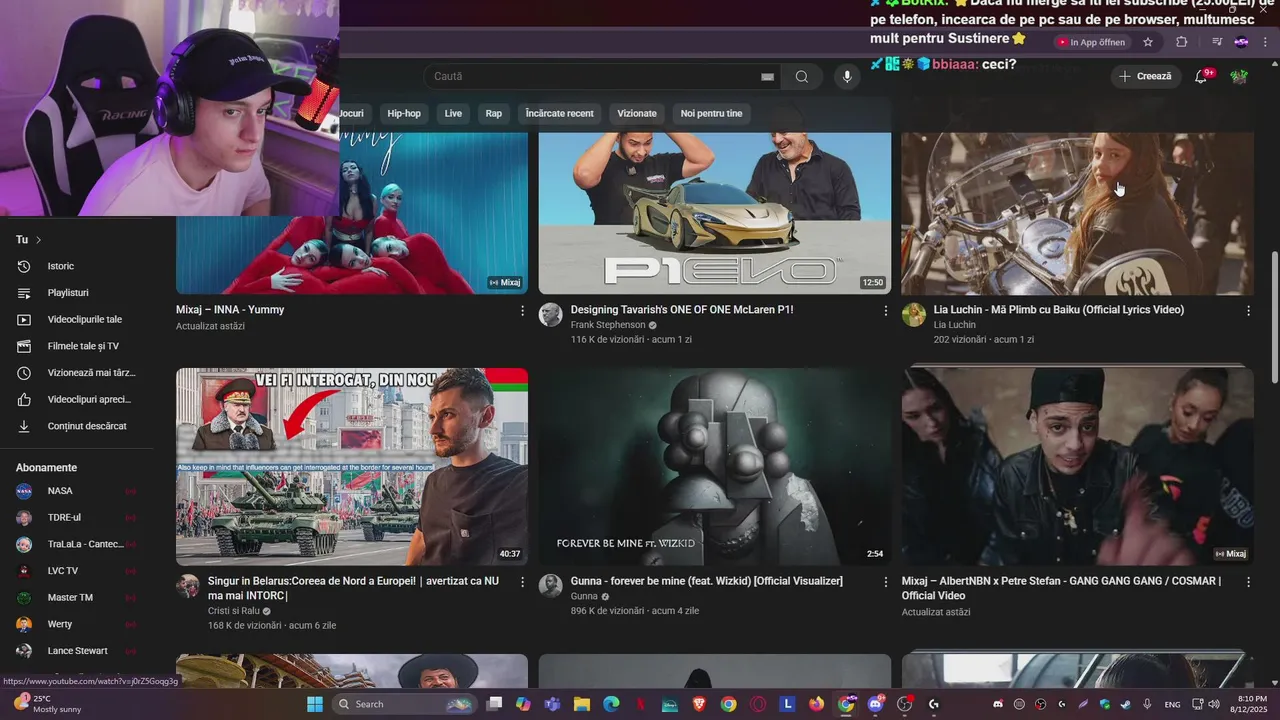The height and width of the screenshot is (720, 1280).
Task: Click the In App öffnen button
Action: click(1091, 42)
